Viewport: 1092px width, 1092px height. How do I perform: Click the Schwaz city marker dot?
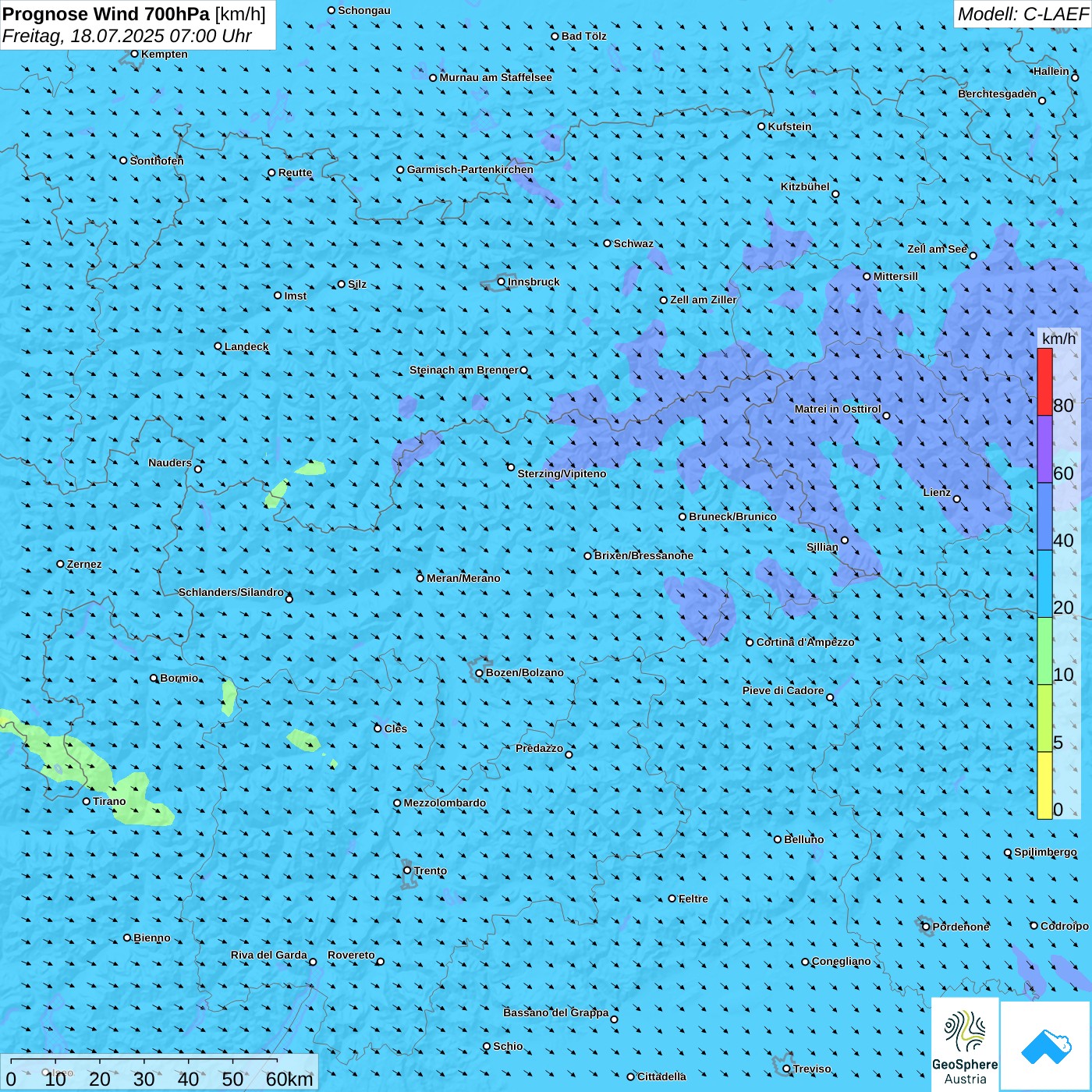click(x=608, y=243)
